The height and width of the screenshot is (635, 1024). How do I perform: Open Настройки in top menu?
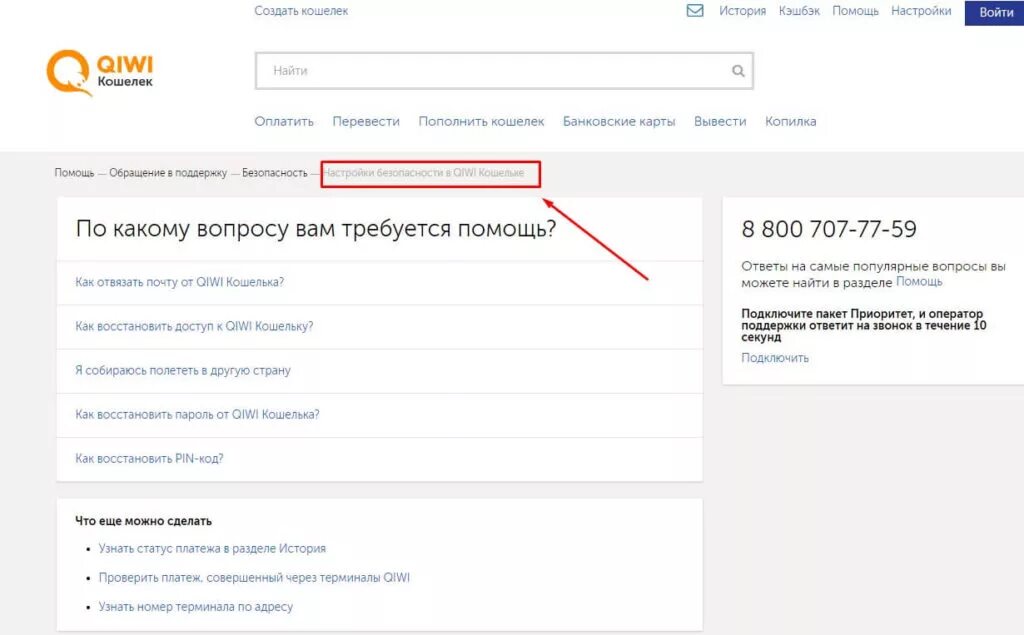[921, 11]
